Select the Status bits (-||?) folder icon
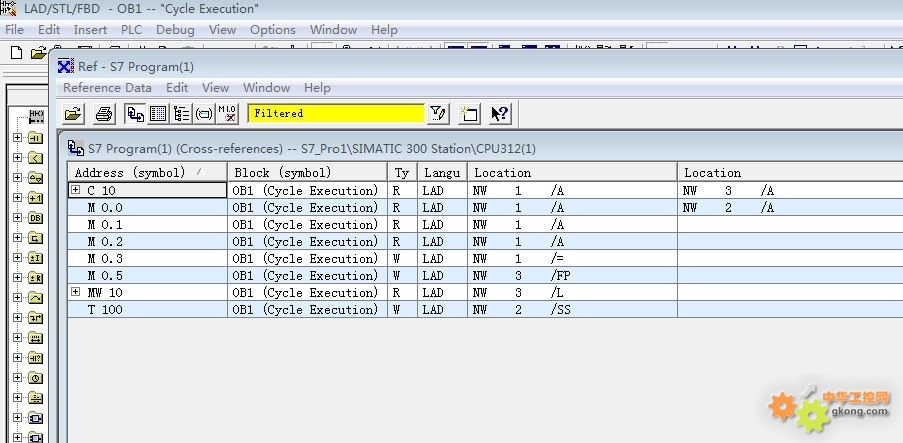This screenshot has height=443, width=903. (36, 358)
